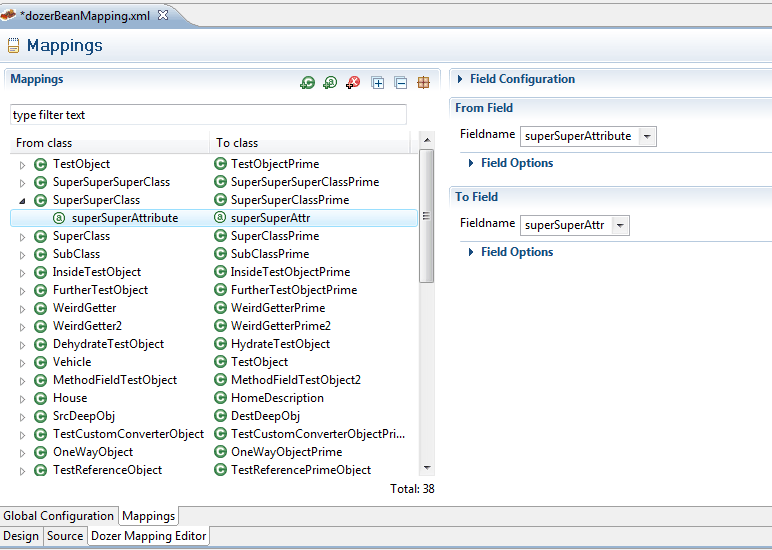Viewport: 772px width, 550px height.
Task: Click the InsideTestObjectPrime destination class
Action: (x=290, y=272)
